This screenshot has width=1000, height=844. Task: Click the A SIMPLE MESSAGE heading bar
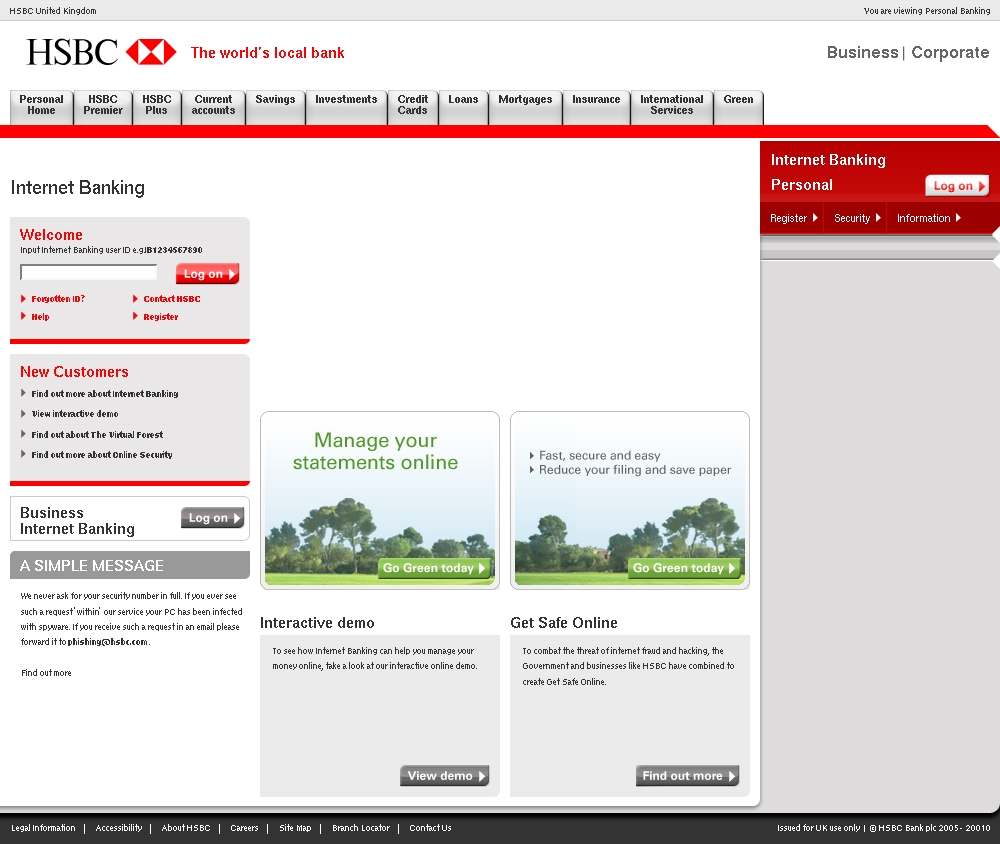(130, 565)
